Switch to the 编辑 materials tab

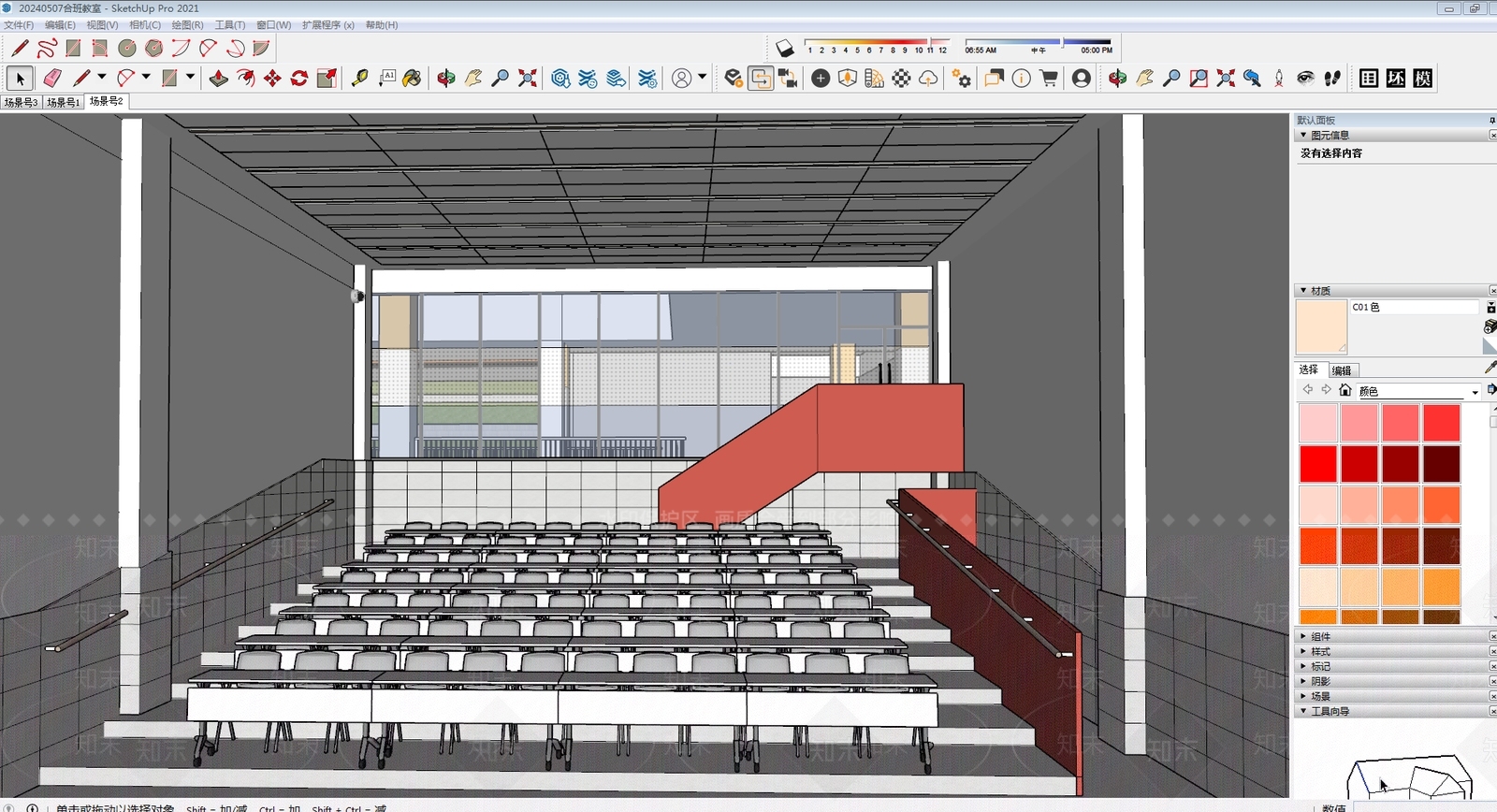point(1342,370)
